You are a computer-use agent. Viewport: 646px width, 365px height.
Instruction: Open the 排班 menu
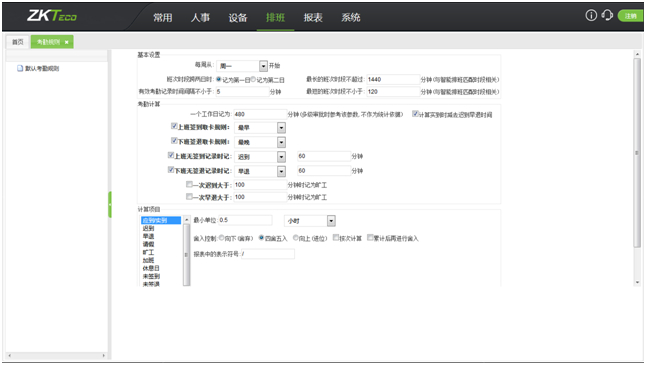click(x=275, y=17)
